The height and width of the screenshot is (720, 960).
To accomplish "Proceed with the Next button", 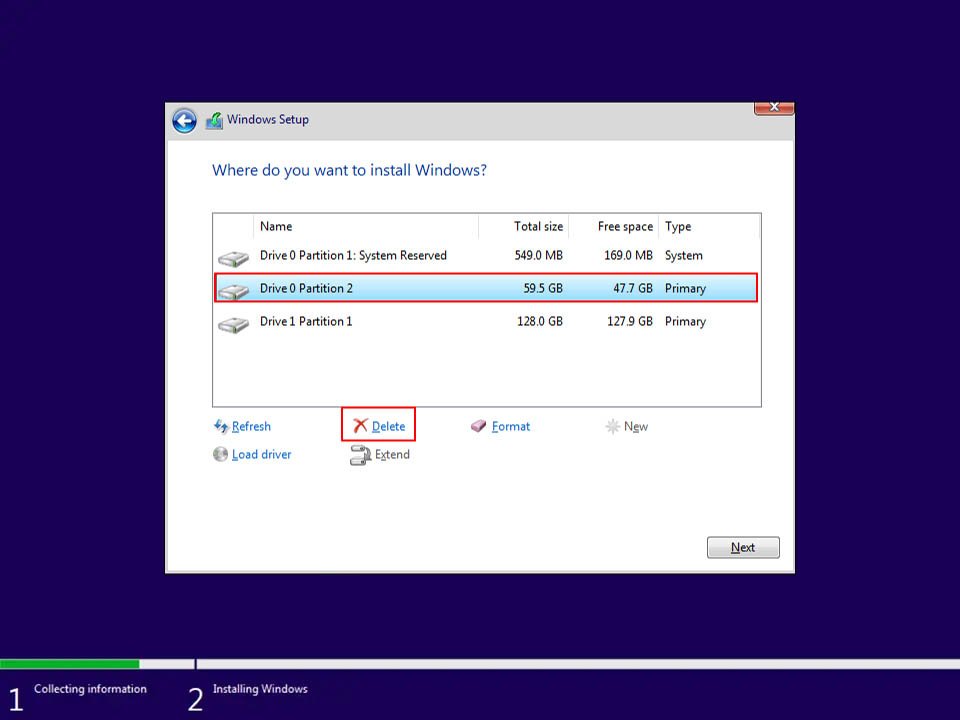I will [743, 547].
